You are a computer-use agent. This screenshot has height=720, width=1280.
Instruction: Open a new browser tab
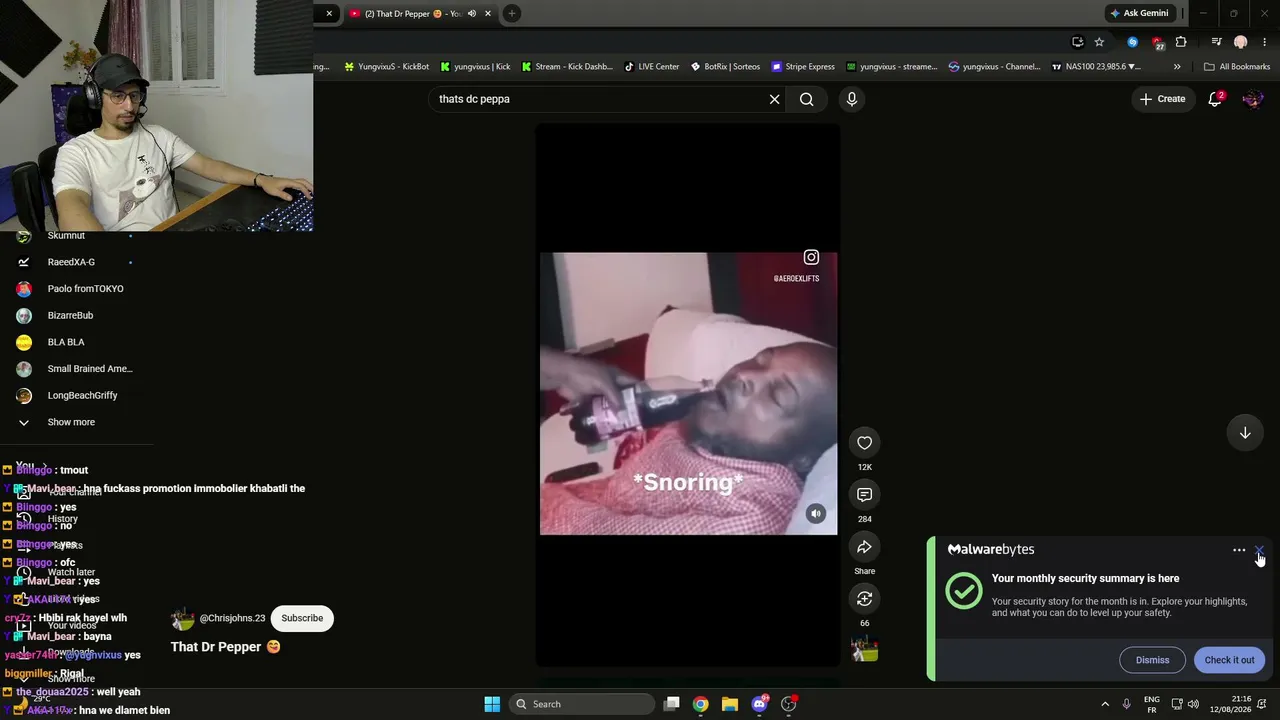pos(512,13)
